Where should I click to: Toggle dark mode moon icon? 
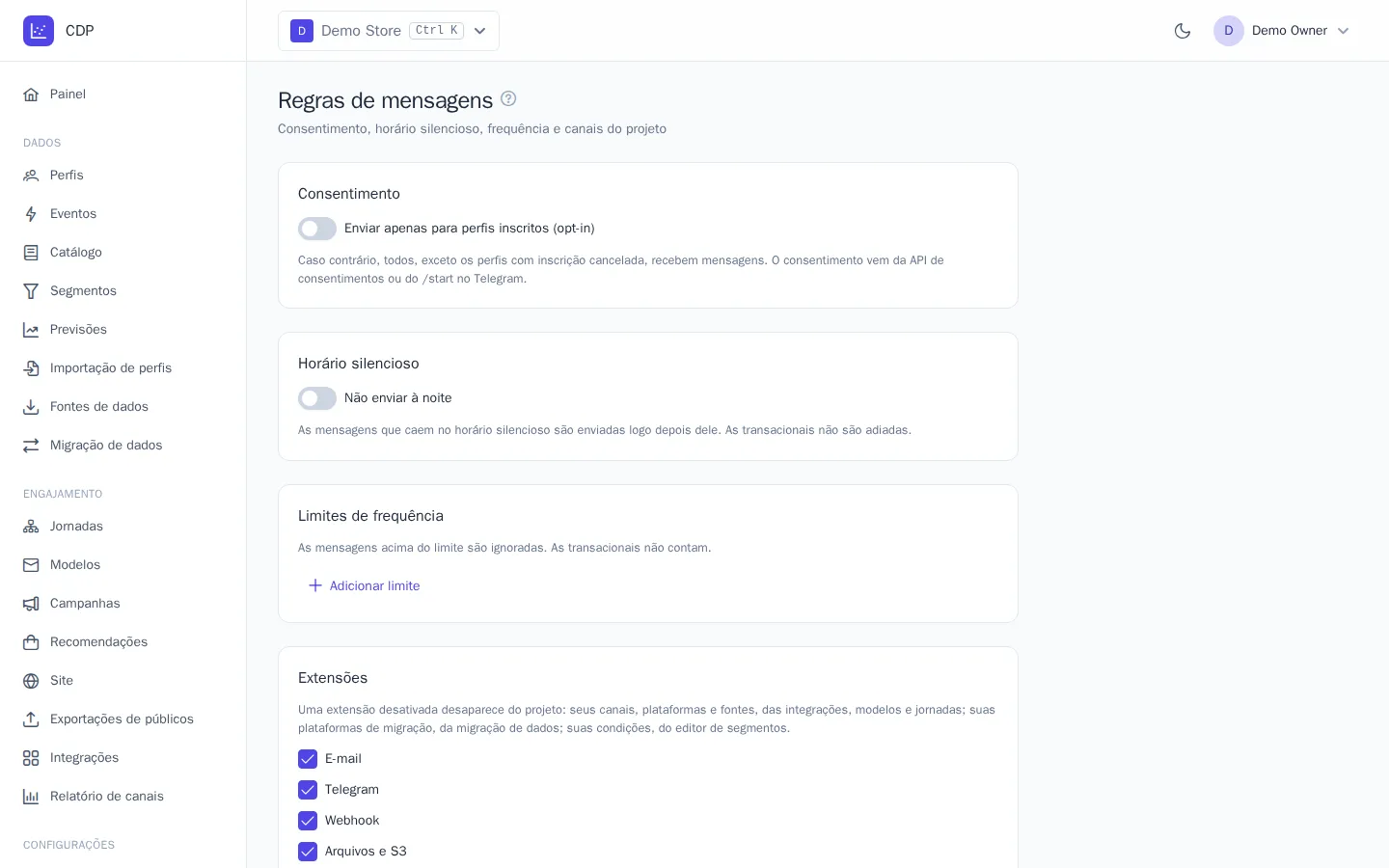point(1183,31)
